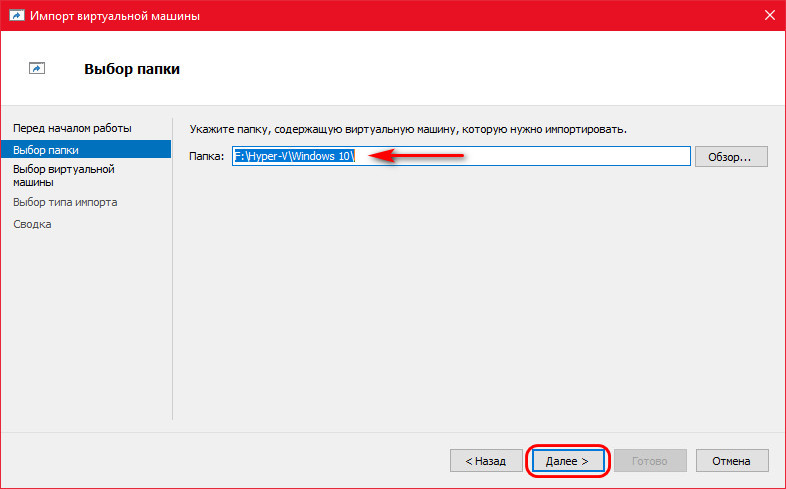Go to Выбор виртуальной машины step
Viewport: 786px width, 489px height.
[x=64, y=175]
